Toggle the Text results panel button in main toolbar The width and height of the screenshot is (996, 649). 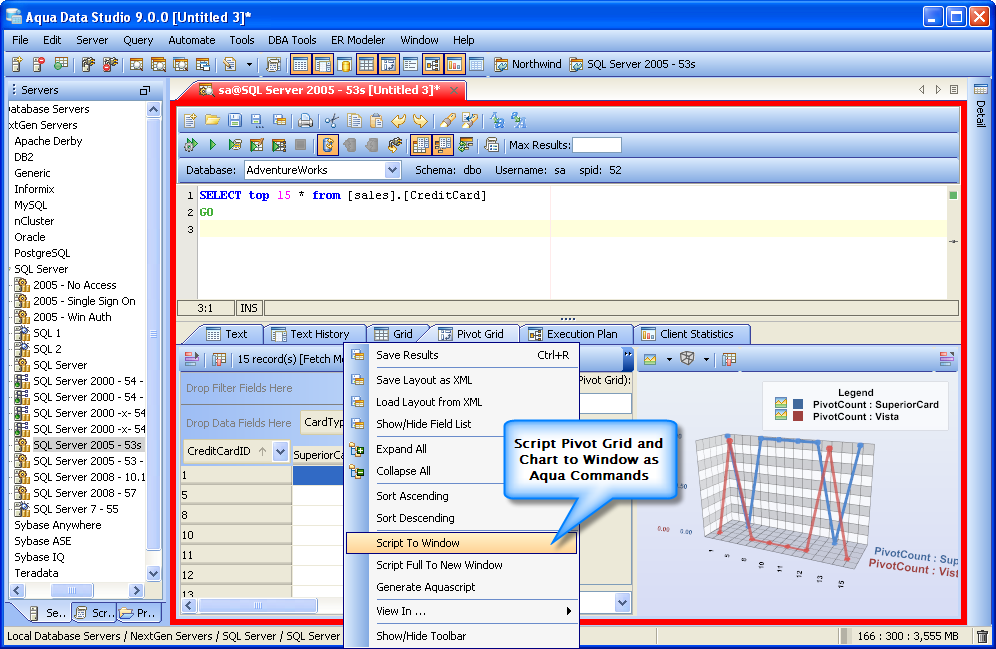click(300, 64)
